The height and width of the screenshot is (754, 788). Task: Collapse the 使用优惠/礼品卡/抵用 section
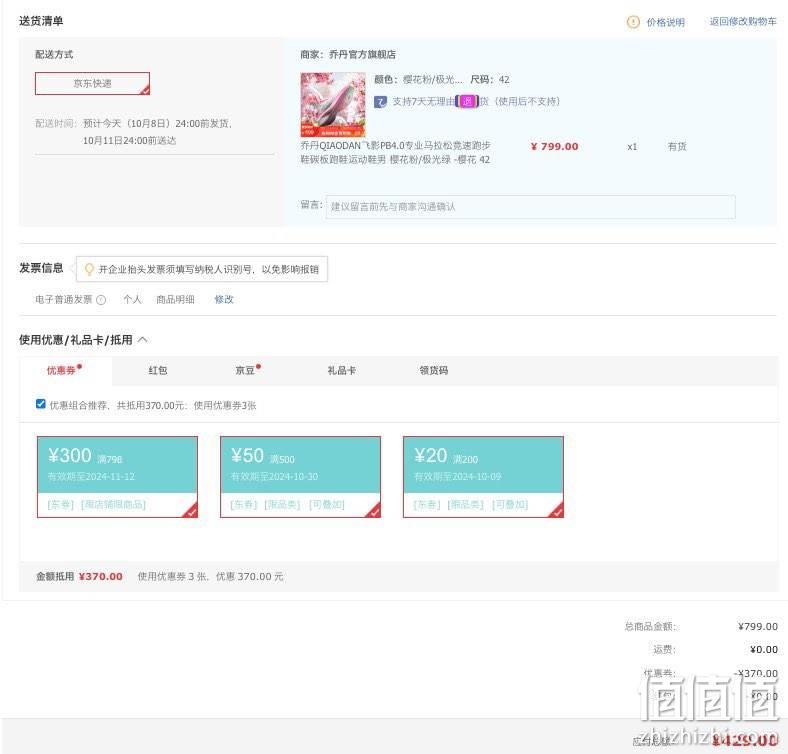pyautogui.click(x=143, y=340)
